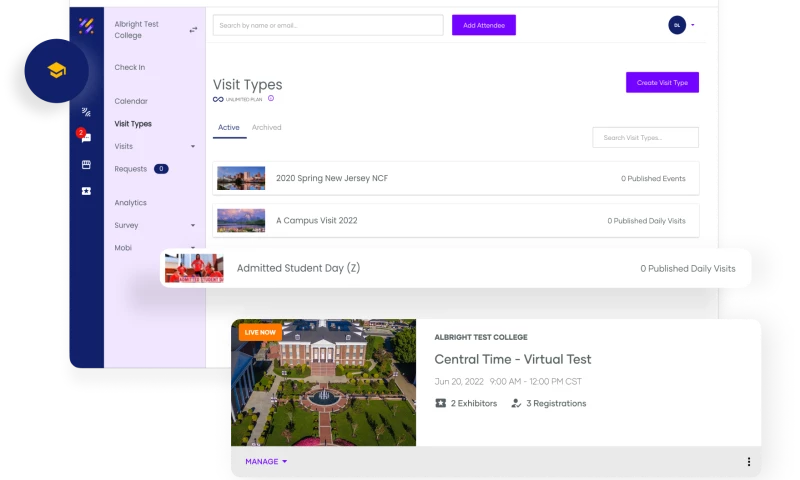Open Survey in the sidebar
The height and width of the screenshot is (480, 800).
click(x=126, y=225)
